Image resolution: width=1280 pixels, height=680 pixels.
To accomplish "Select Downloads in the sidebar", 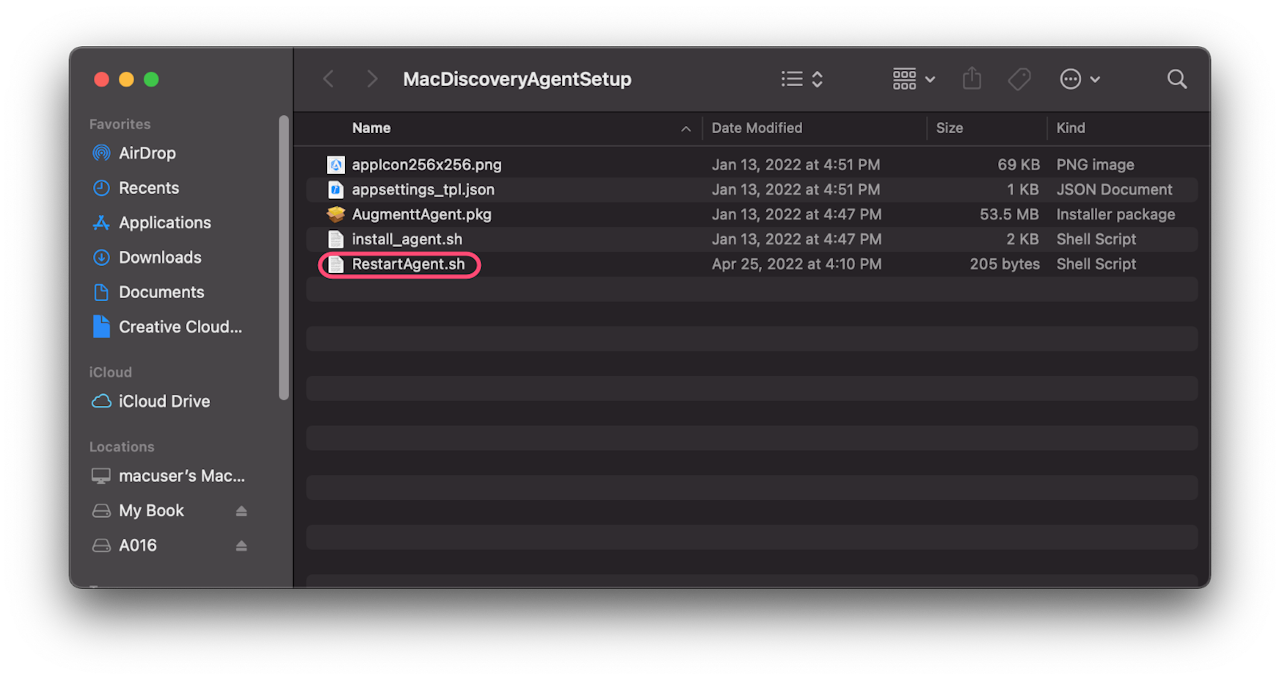I will coord(160,257).
